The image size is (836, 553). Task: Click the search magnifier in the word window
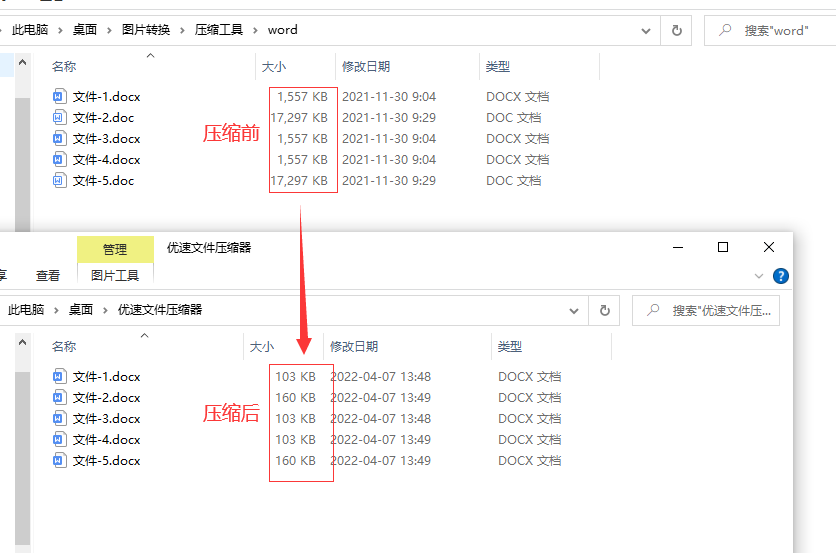[725, 30]
